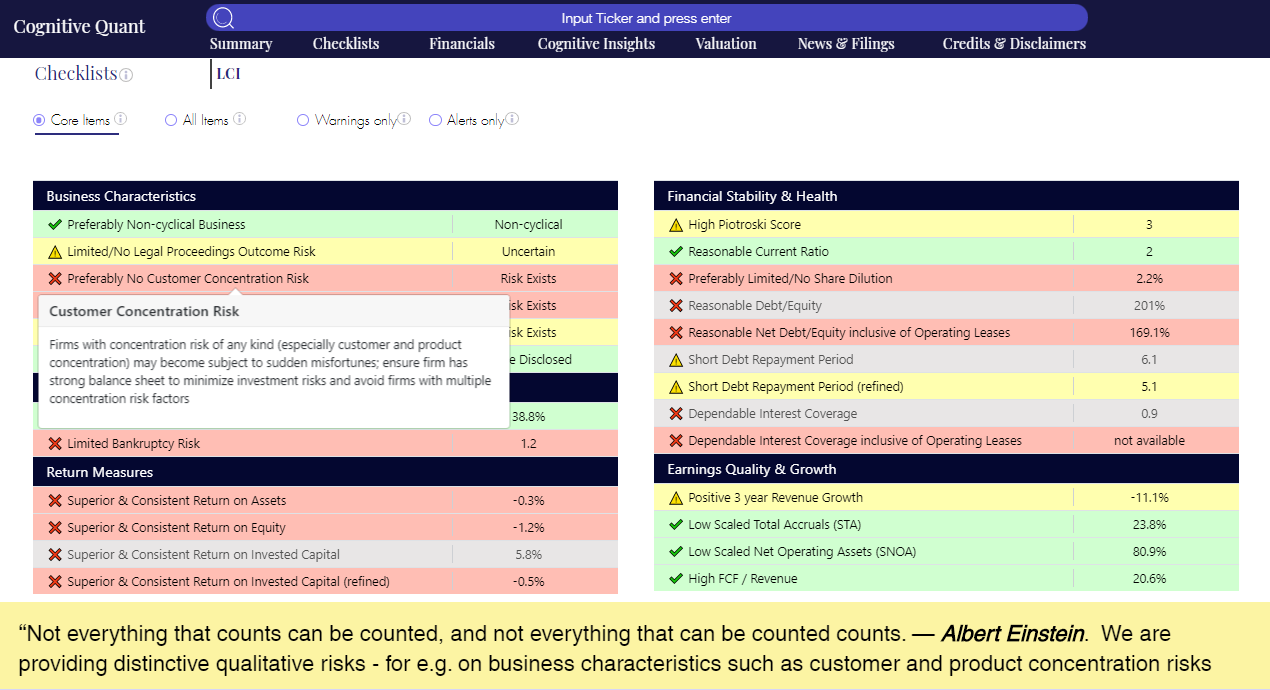
Task: Click the Uncertain value cell
Action: click(x=529, y=252)
